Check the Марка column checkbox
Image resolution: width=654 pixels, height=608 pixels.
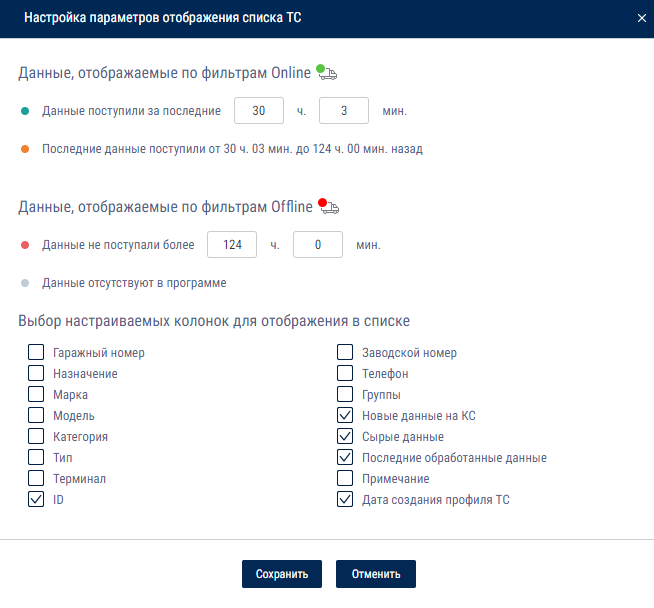pos(36,394)
